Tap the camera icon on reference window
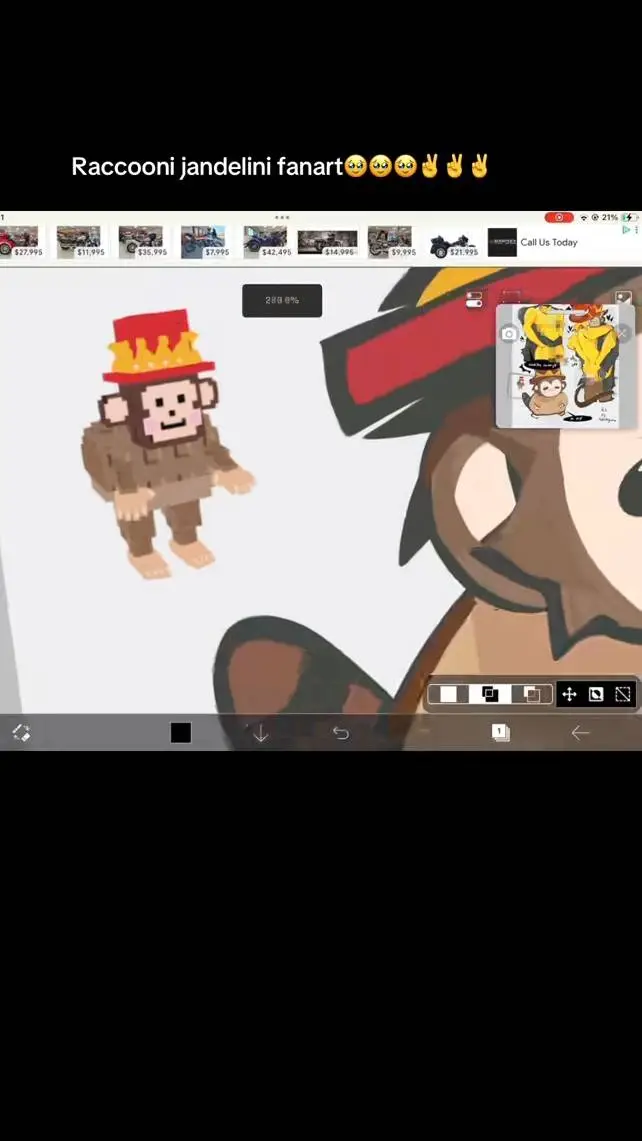This screenshot has height=1141, width=642. click(x=509, y=333)
